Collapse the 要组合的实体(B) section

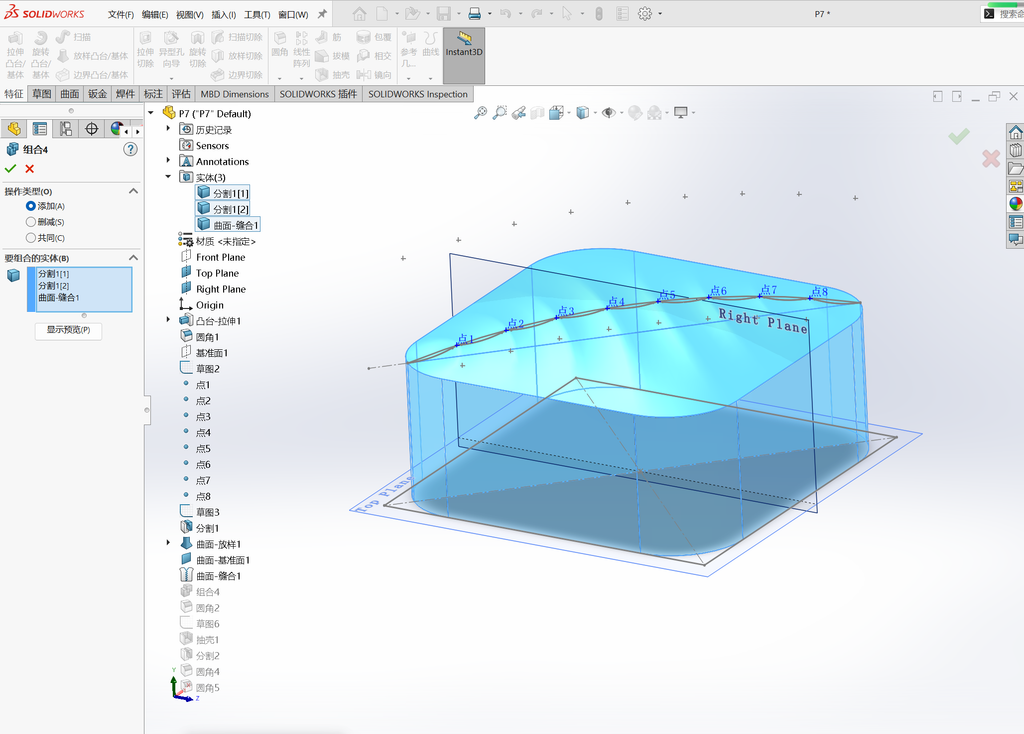tap(133, 258)
